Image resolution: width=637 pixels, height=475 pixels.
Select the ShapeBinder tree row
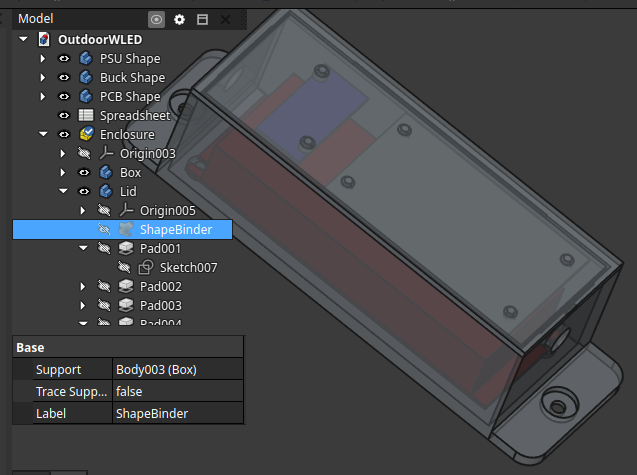point(123,229)
